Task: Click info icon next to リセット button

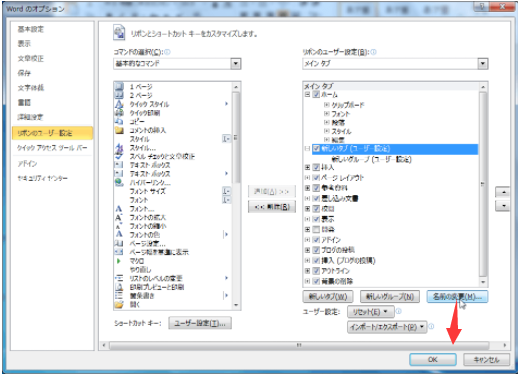Action: (x=398, y=311)
